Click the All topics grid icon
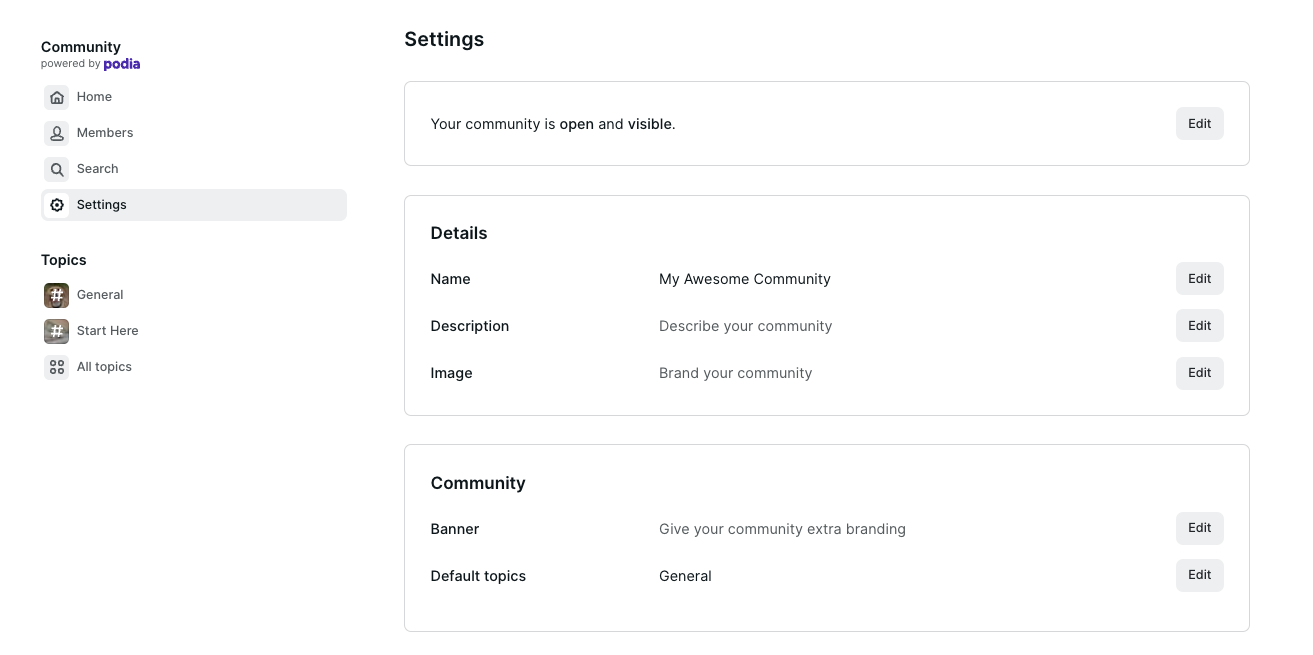 pyautogui.click(x=57, y=367)
